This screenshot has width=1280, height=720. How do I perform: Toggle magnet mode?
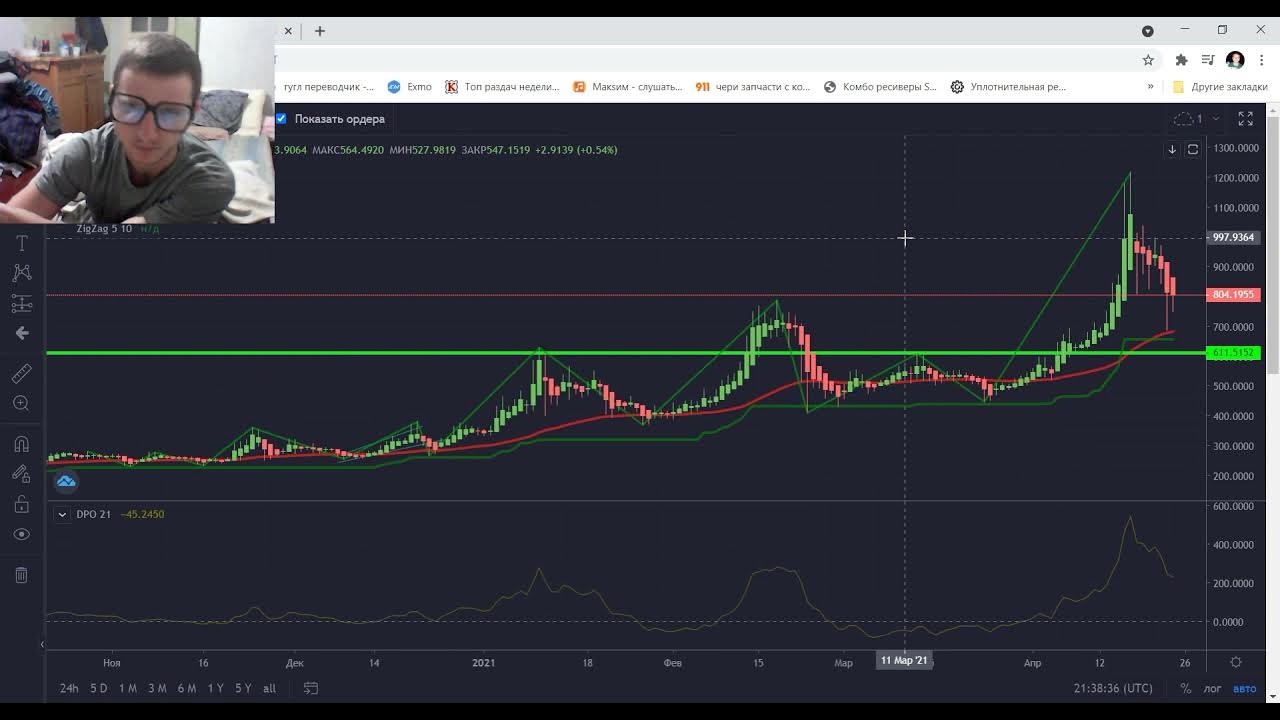tap(22, 444)
